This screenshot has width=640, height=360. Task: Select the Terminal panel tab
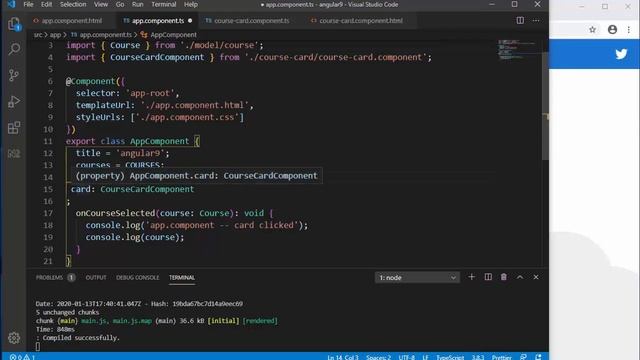click(x=182, y=278)
